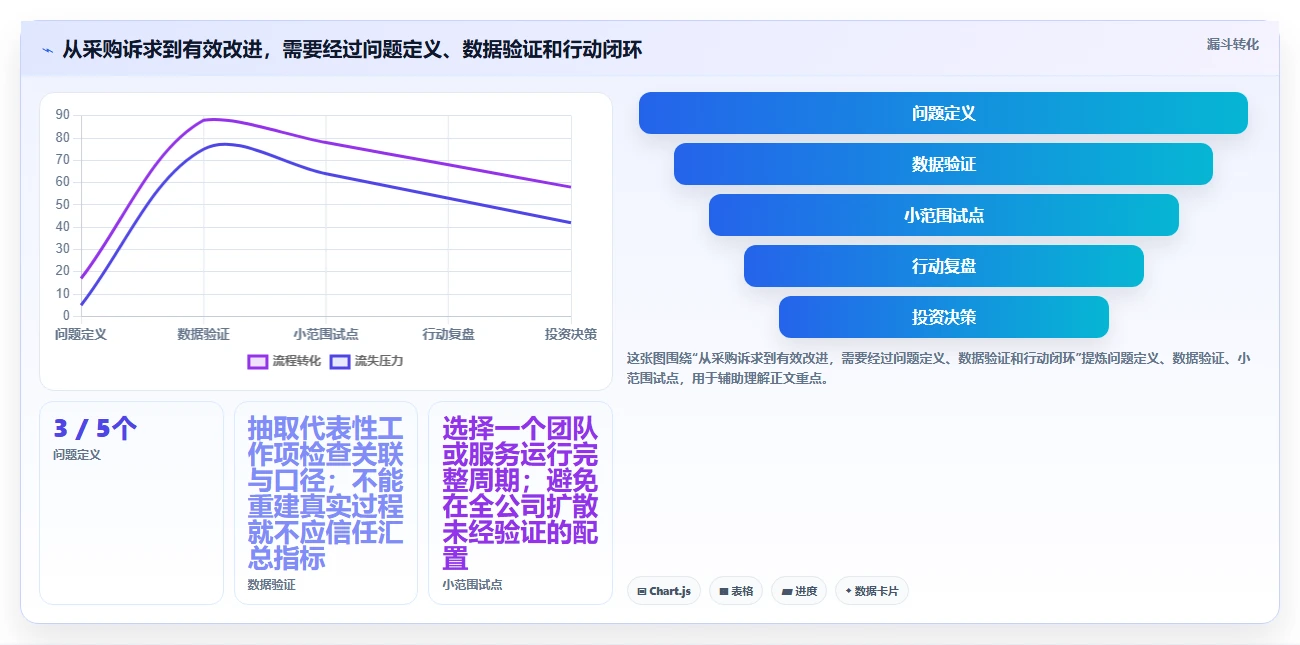Toggle the 流程转化 purple legend swatch
The height and width of the screenshot is (645, 1300).
(257, 361)
